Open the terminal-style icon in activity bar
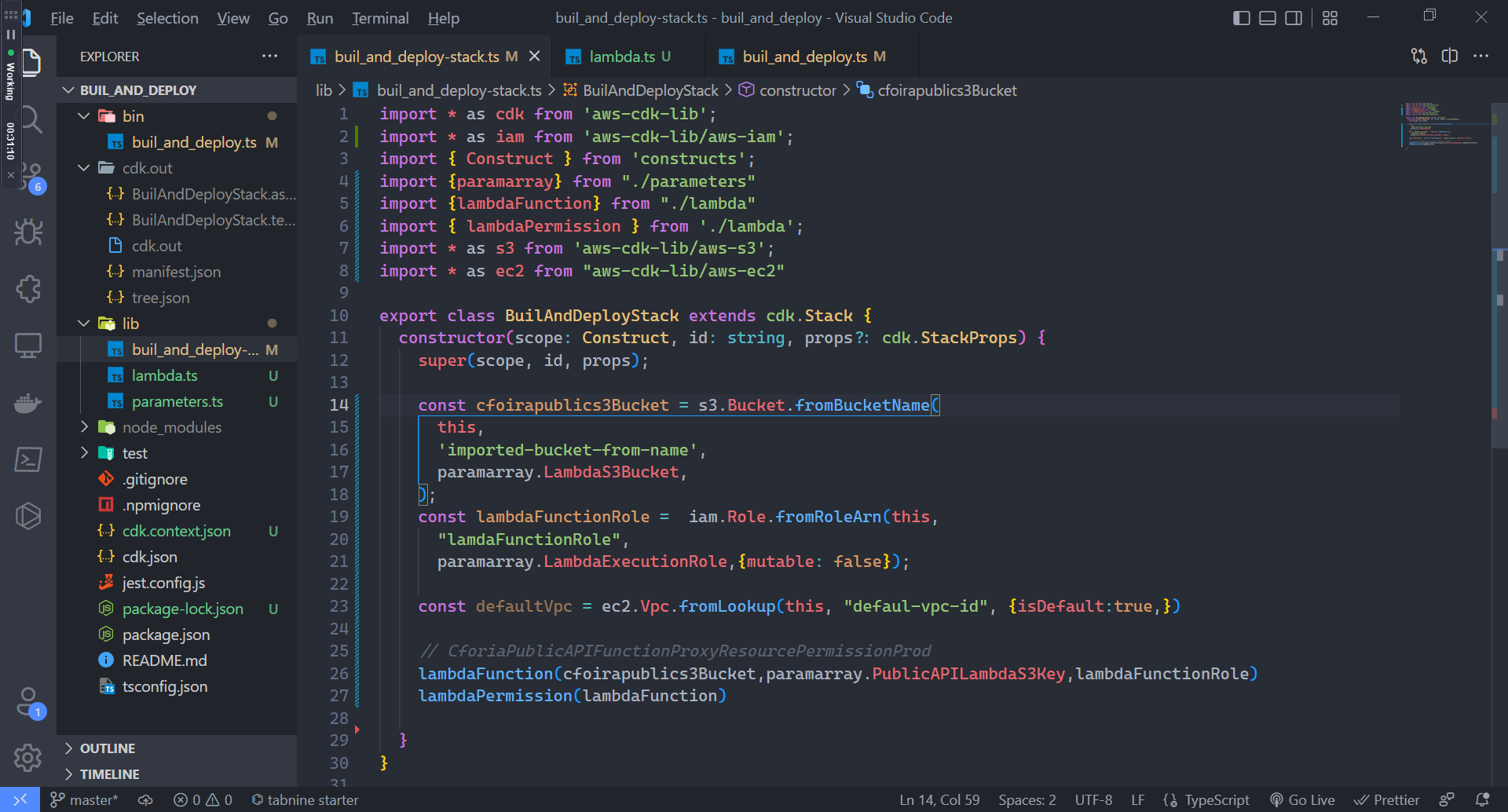This screenshot has width=1508, height=812. point(28,459)
